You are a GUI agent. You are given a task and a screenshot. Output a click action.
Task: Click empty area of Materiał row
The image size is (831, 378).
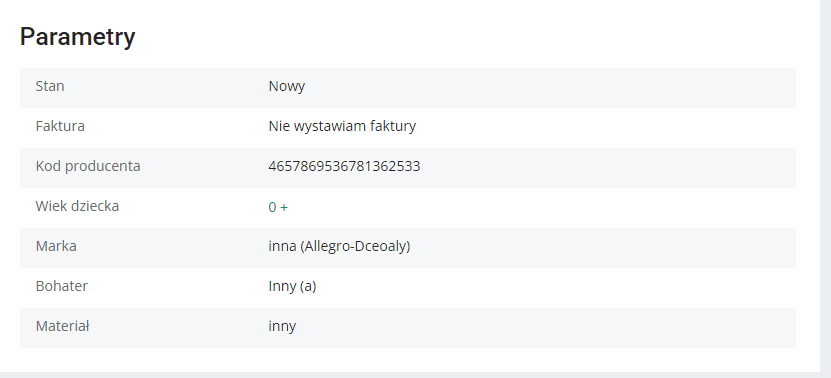(546, 328)
